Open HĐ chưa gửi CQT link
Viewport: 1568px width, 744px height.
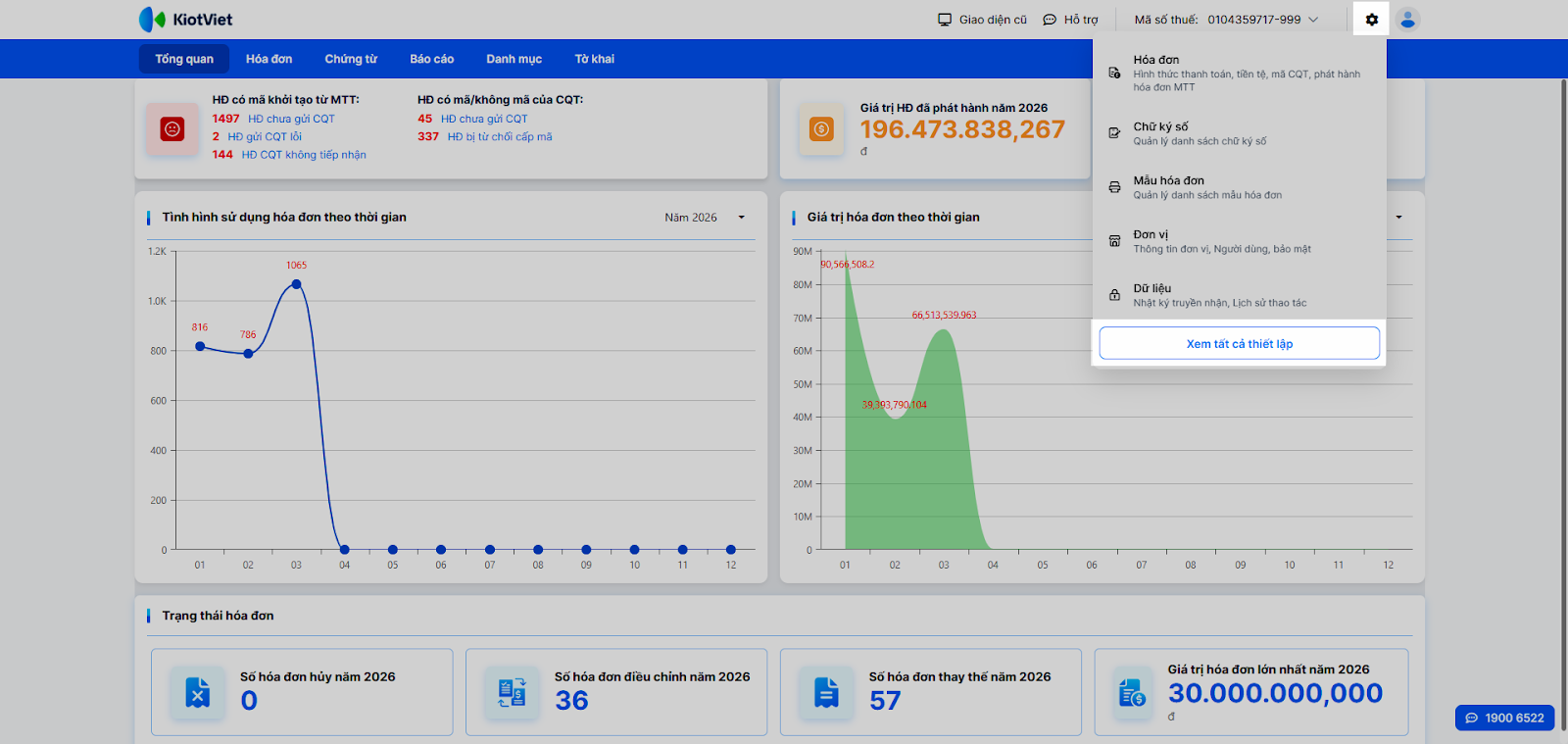(291, 119)
